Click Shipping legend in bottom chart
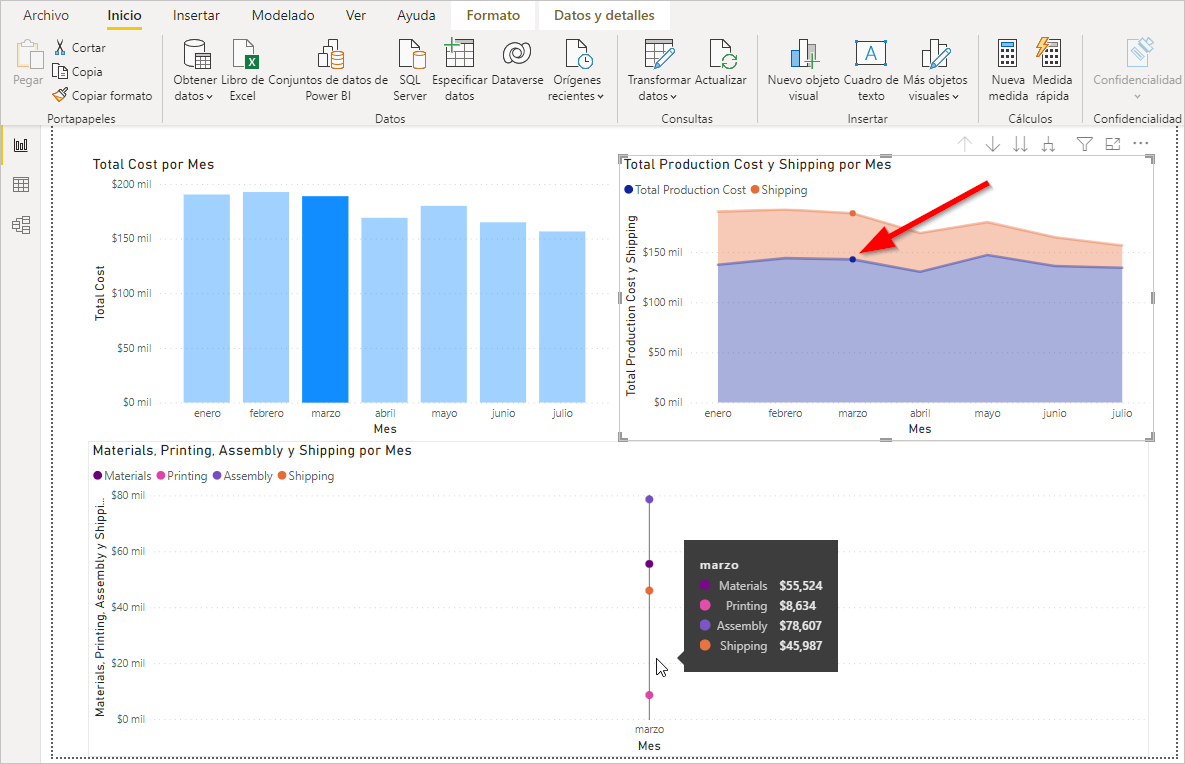The image size is (1185, 764). pos(306,475)
